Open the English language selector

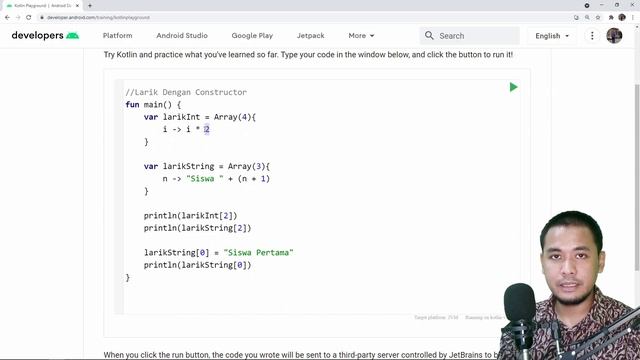pos(552,36)
